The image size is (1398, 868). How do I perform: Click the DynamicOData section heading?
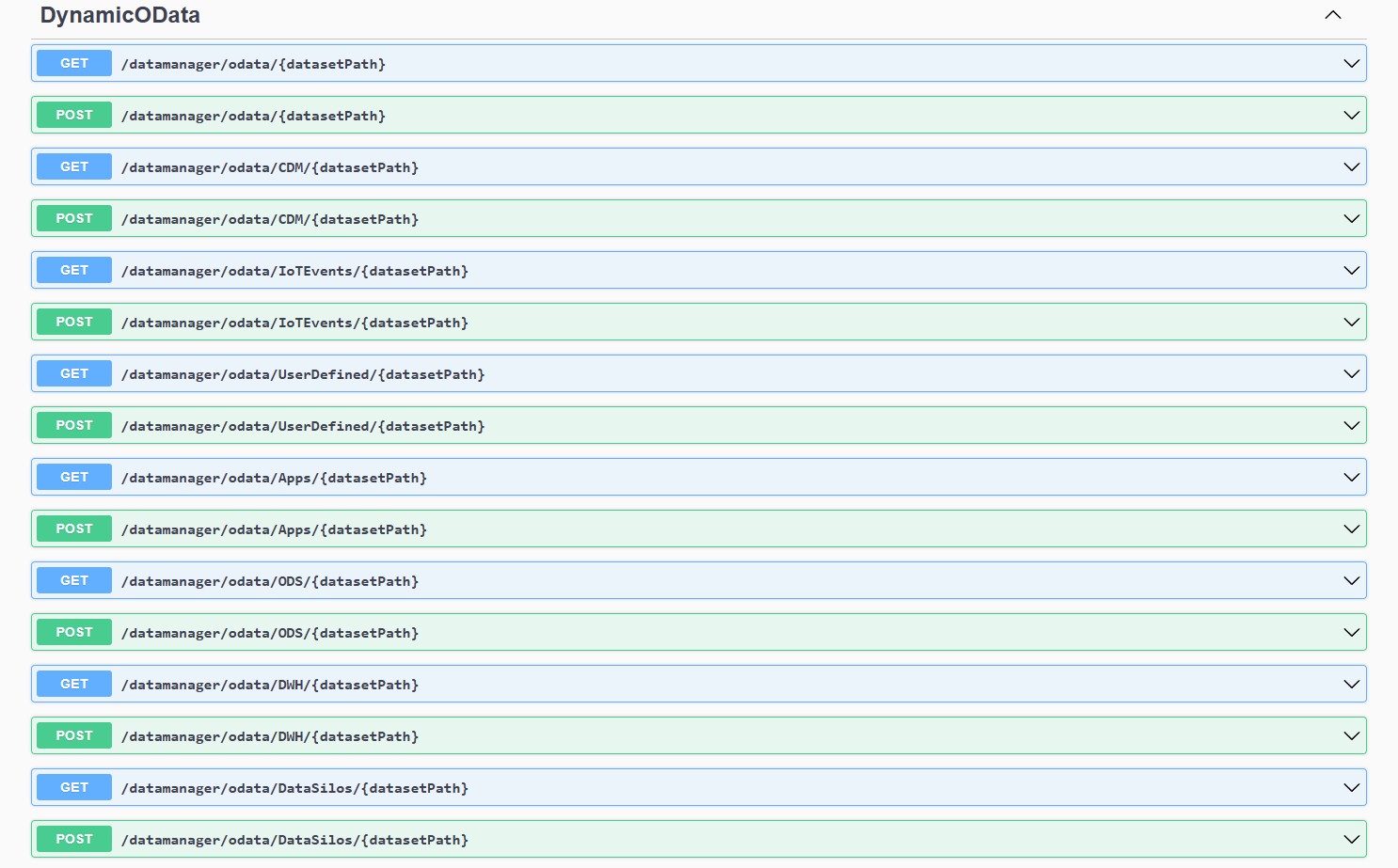118,15
